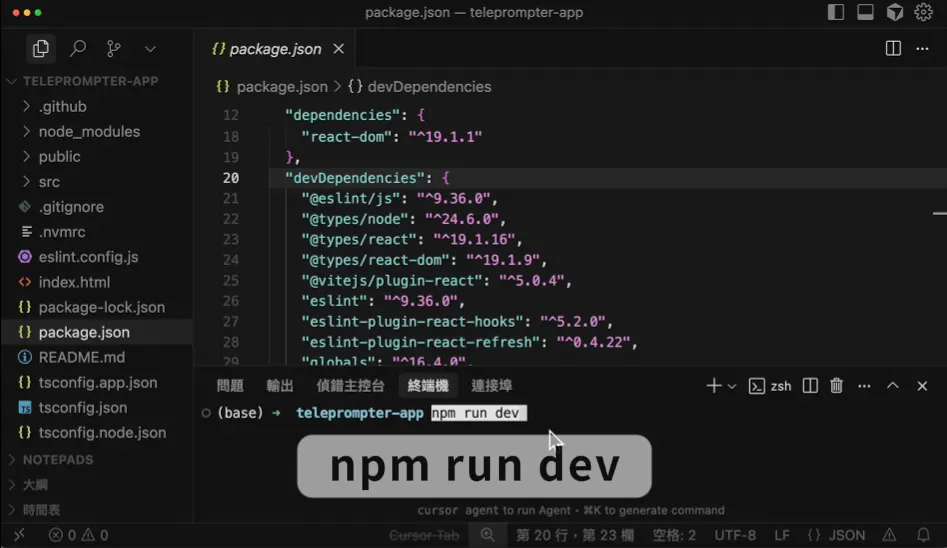947x548 pixels.
Task: Toggle Cursor Tab in status bar
Action: coord(424,535)
